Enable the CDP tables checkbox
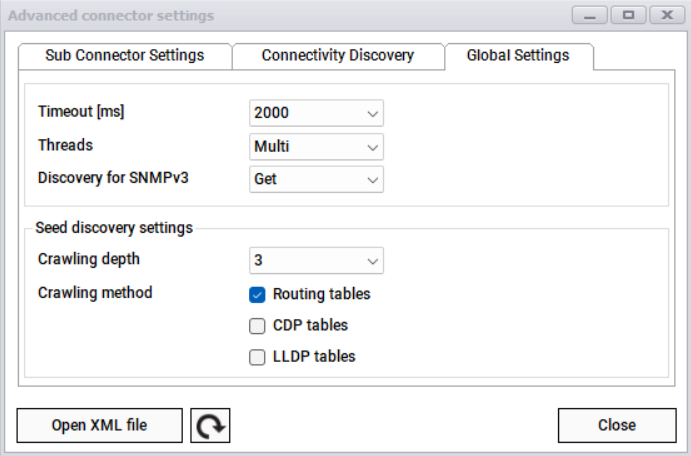Viewport: 691px width, 456px height. [x=257, y=325]
